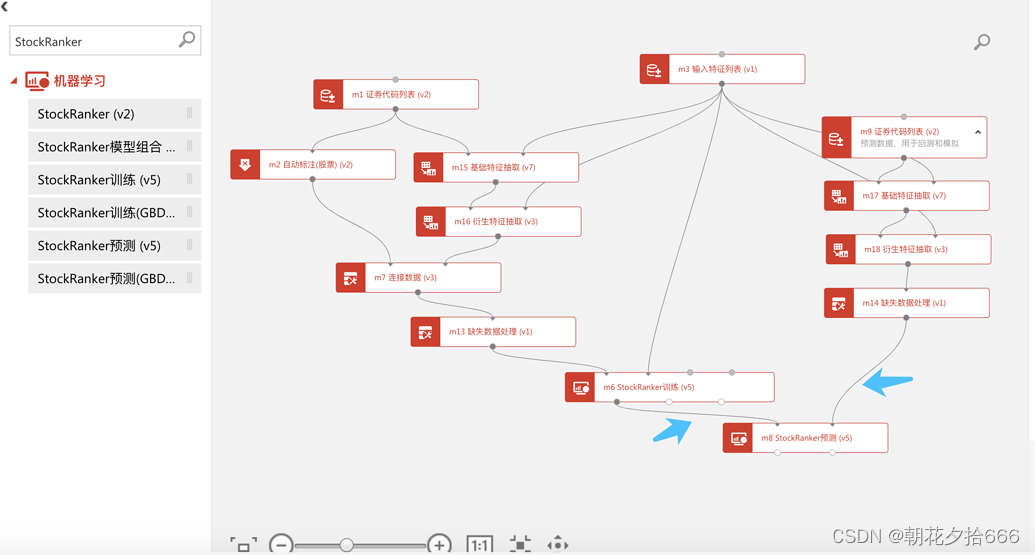Click the drag handle on StockRanker训练 (v5) row
1035x555 pixels.
coord(189,179)
